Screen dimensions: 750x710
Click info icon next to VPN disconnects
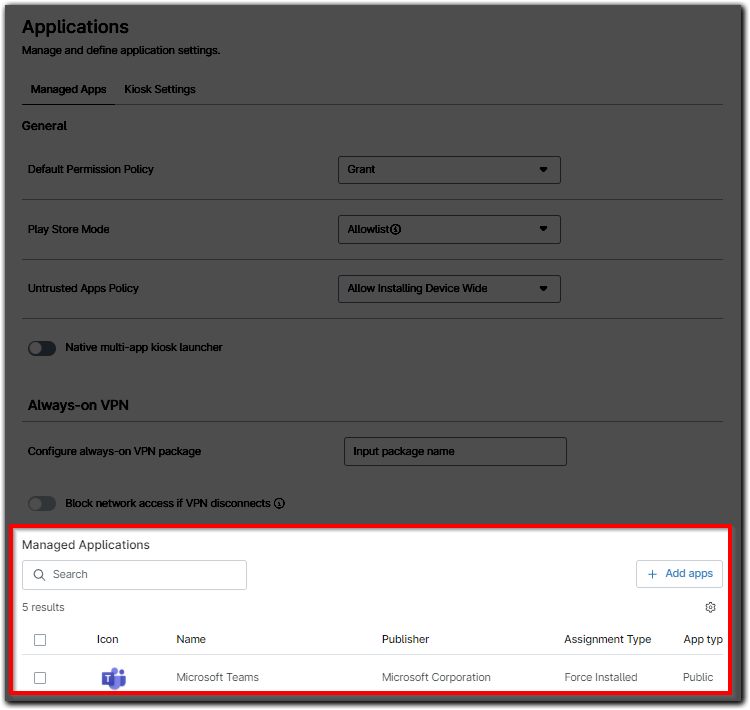point(279,503)
